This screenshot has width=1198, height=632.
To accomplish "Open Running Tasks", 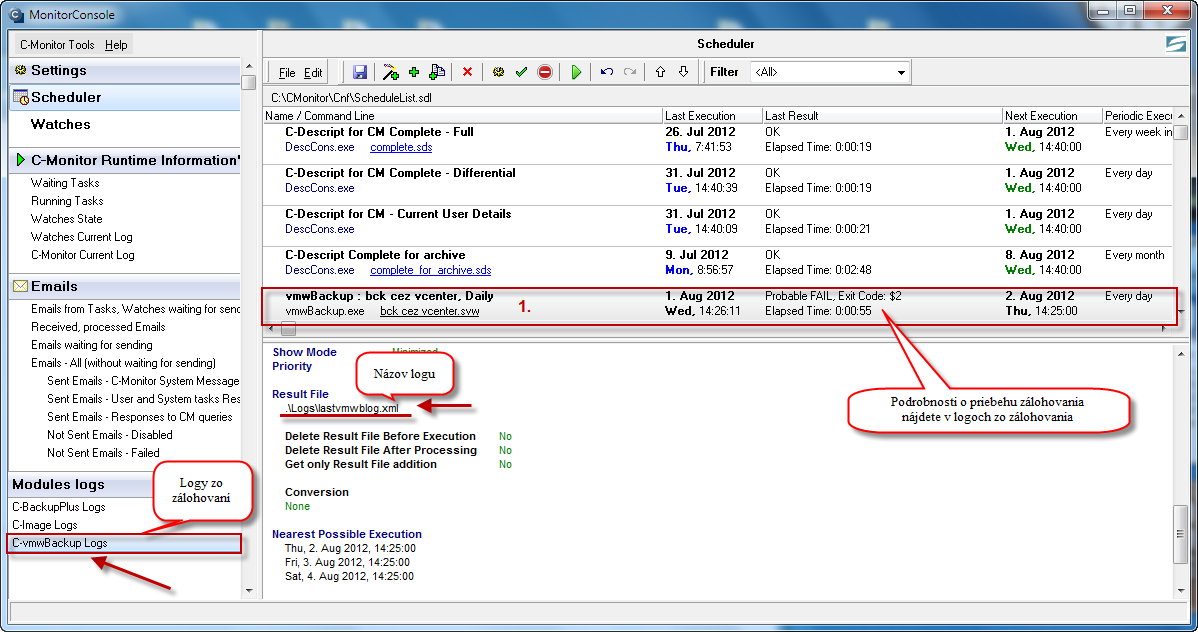I will (x=67, y=201).
